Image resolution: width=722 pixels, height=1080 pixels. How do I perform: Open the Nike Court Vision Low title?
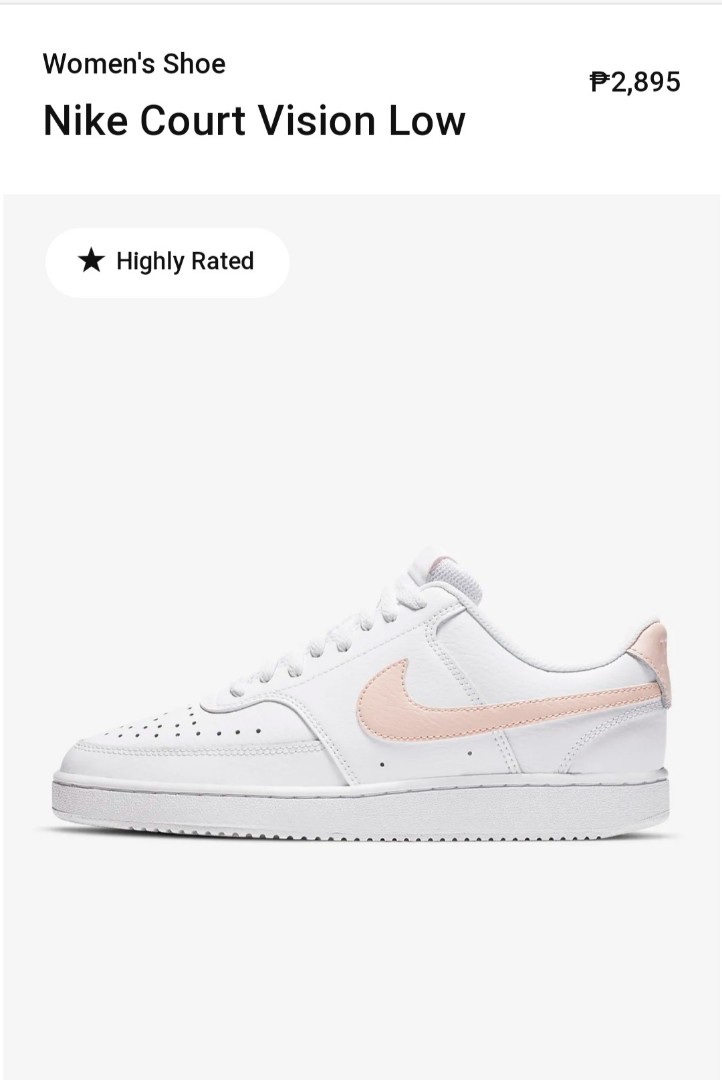[x=254, y=121]
